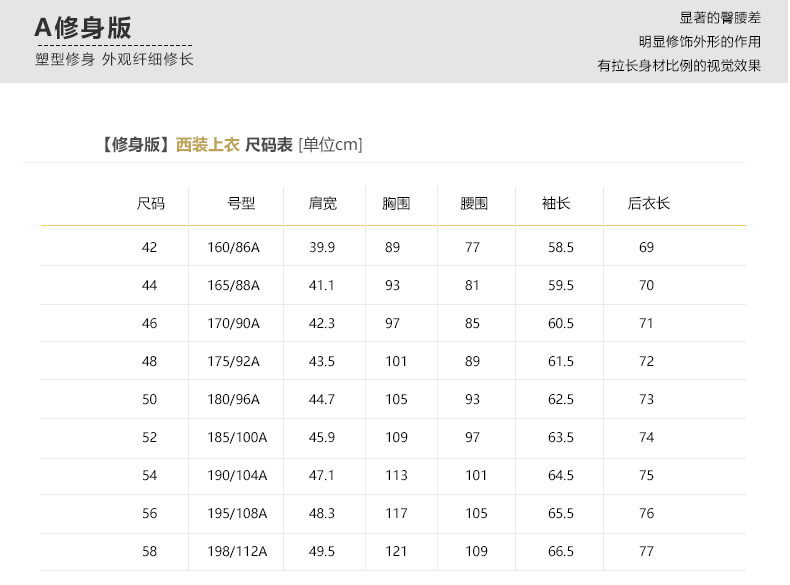The height and width of the screenshot is (585, 790).
Task: Click the '165/88A' cell
Action: point(234,286)
